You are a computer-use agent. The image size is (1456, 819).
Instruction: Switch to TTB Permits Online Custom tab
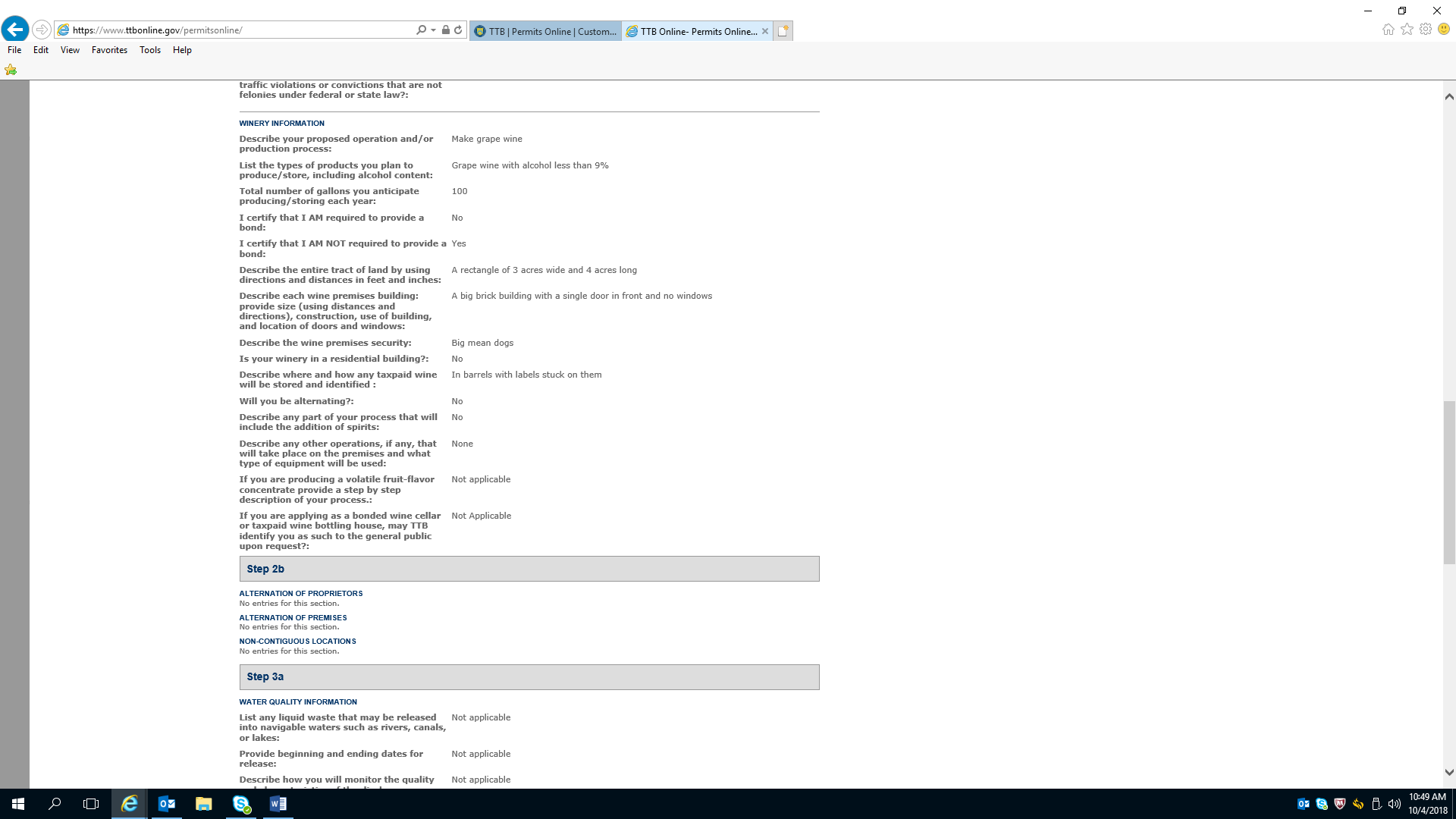(x=545, y=31)
